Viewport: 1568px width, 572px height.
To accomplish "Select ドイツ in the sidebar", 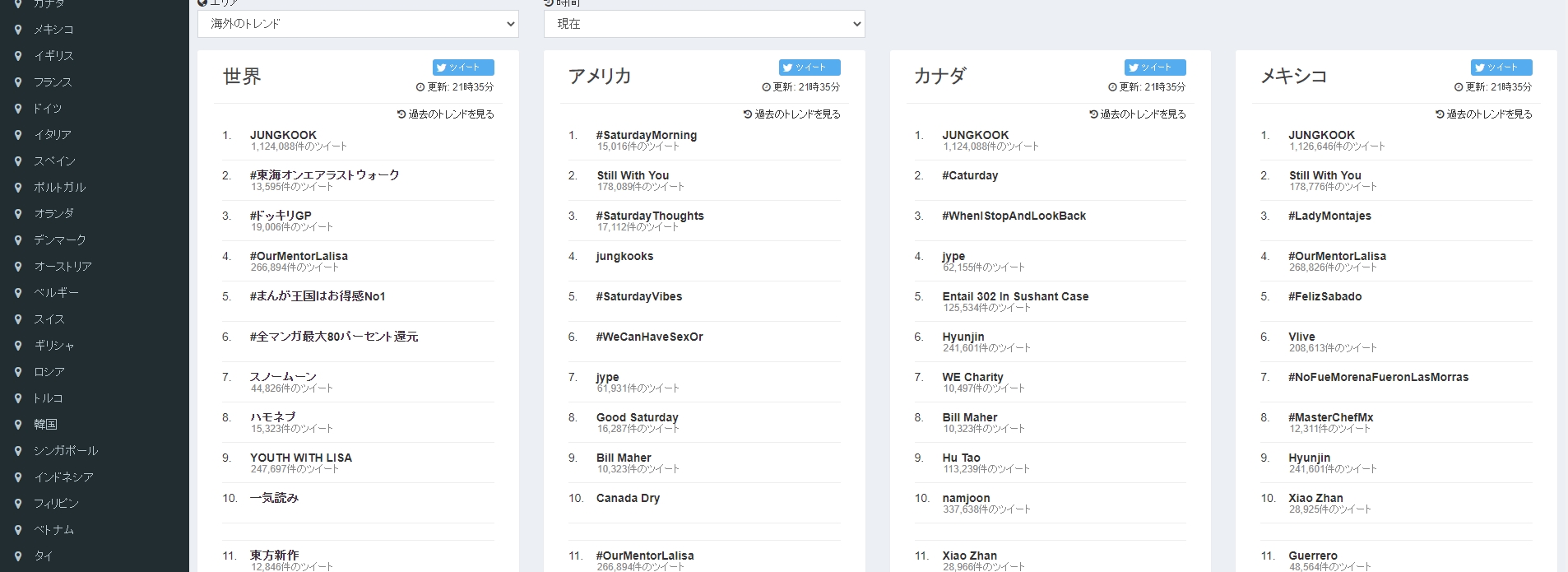I will click(x=48, y=109).
